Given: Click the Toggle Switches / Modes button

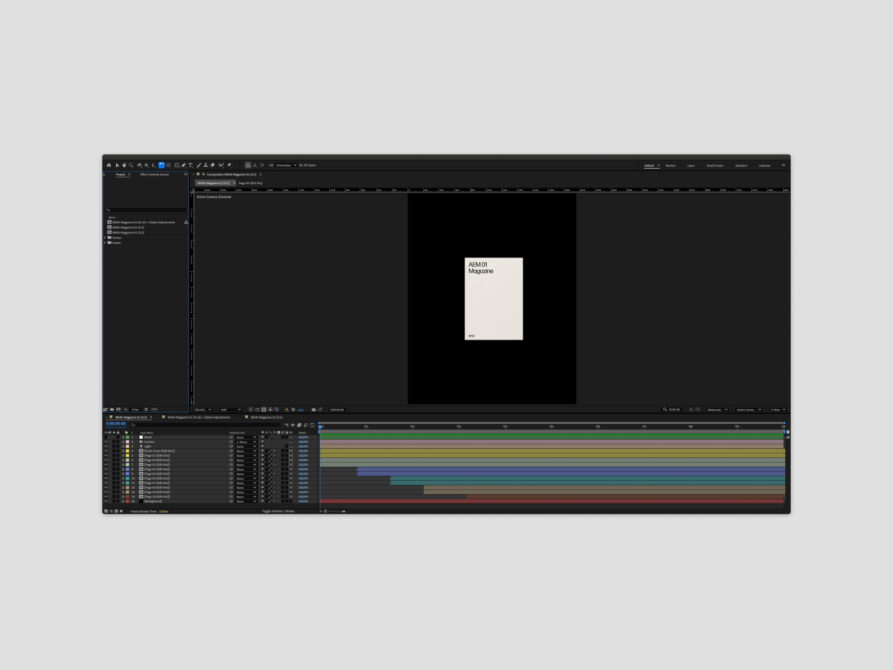Looking at the screenshot, I should [x=278, y=511].
